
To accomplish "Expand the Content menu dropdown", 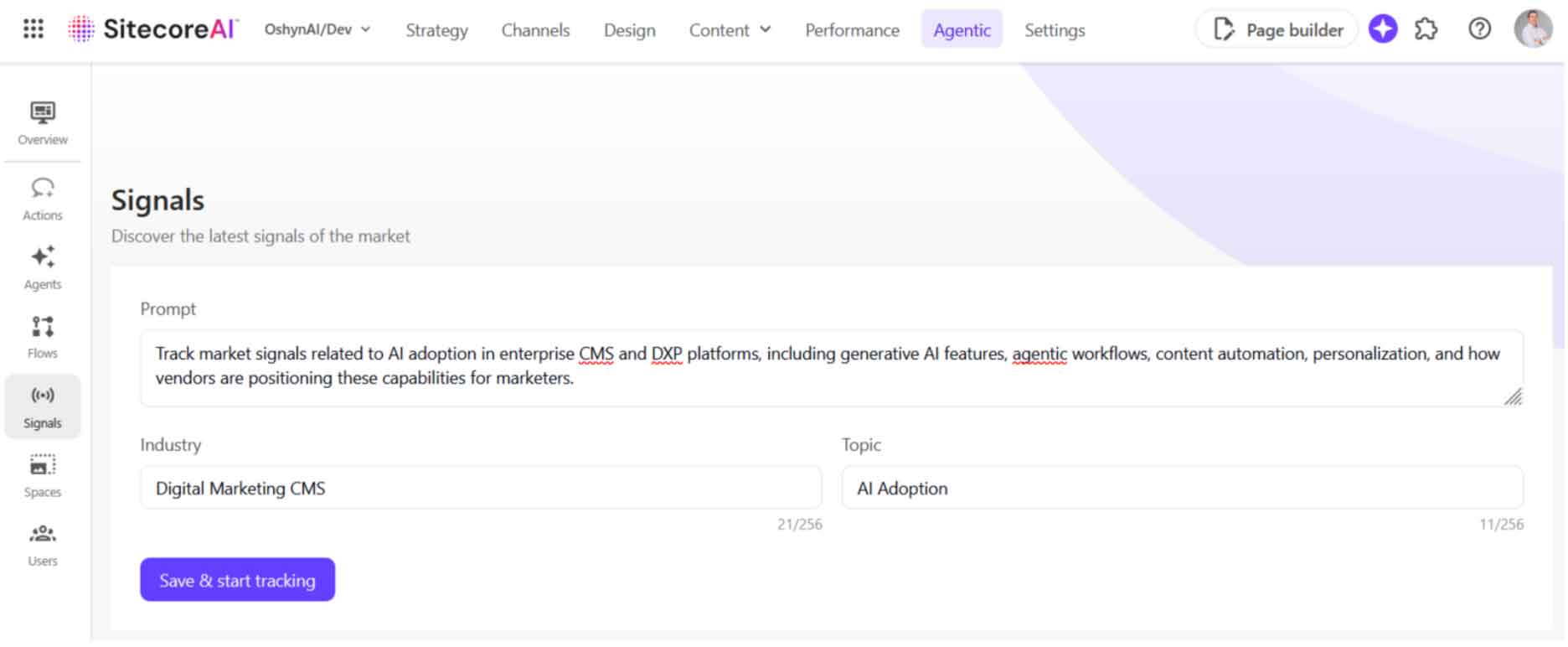I will [730, 30].
